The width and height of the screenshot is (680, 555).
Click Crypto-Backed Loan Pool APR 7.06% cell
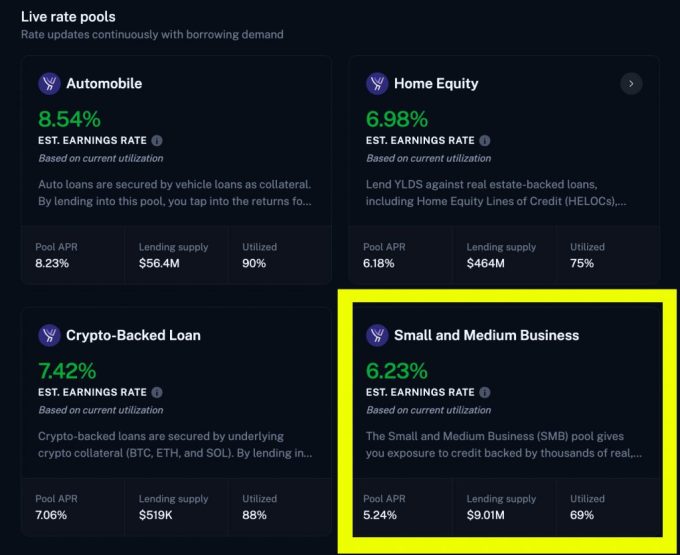click(73, 507)
